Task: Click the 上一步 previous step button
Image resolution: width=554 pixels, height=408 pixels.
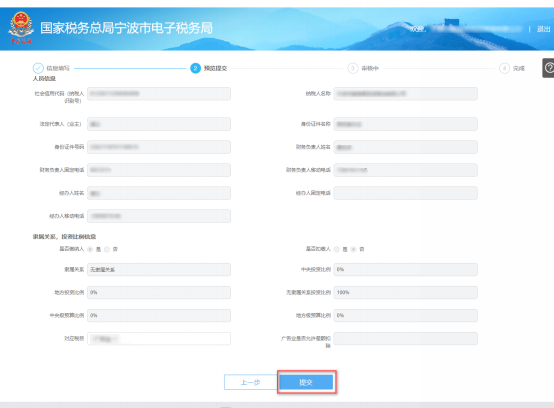Action: [x=251, y=382]
